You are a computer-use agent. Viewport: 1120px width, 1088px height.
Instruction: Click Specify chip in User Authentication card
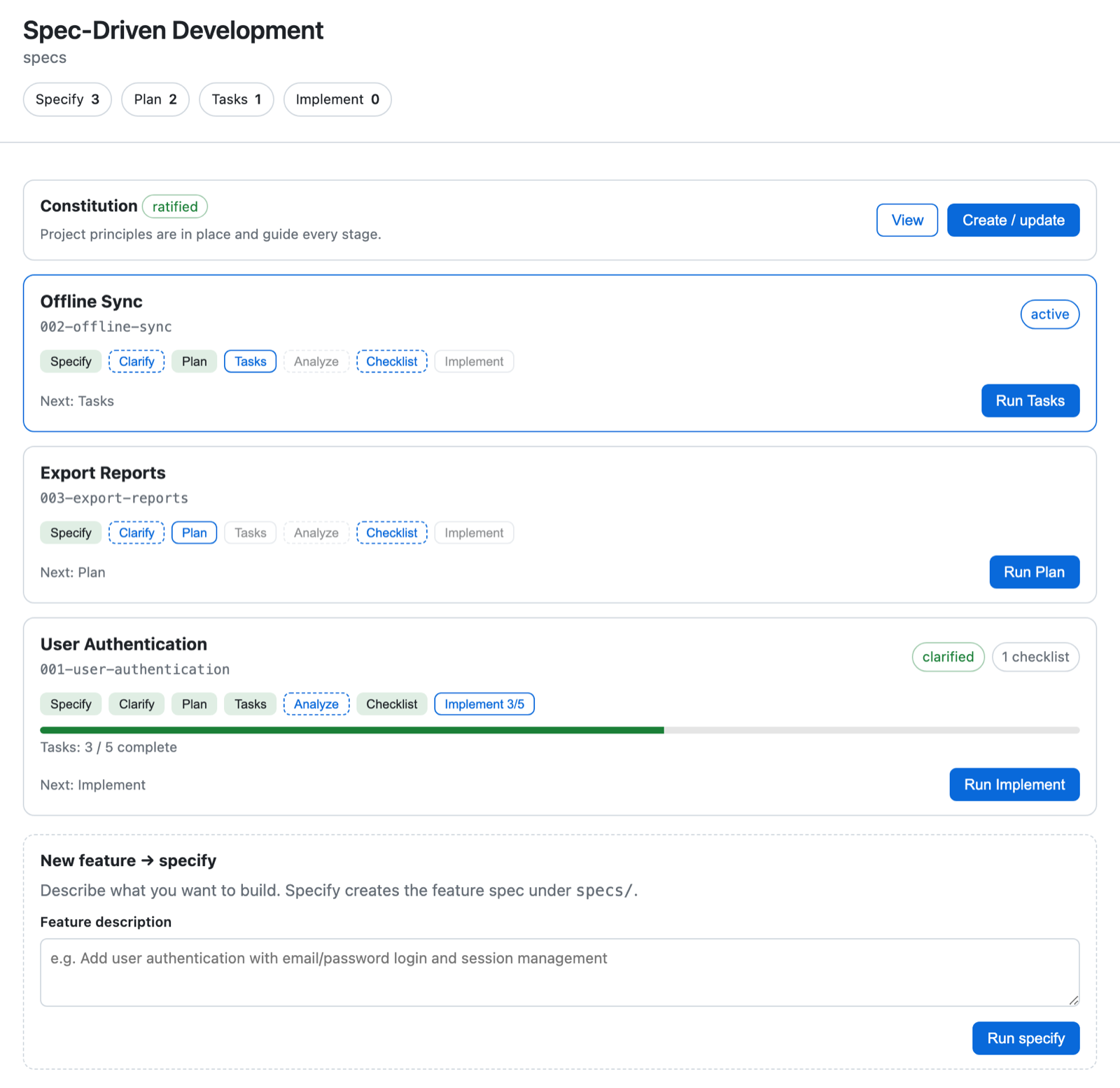pos(71,704)
